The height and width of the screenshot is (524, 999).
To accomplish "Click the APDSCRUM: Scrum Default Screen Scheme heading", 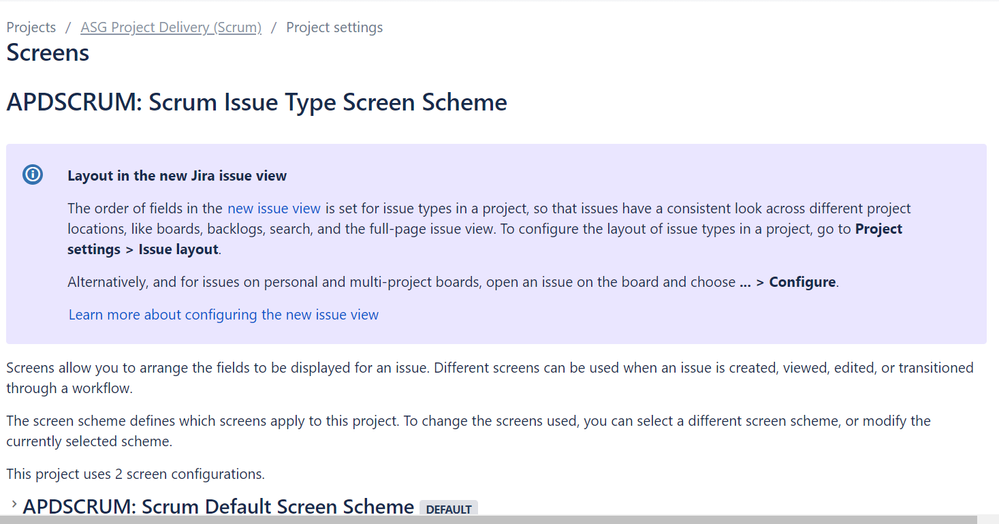I will click(x=218, y=506).
